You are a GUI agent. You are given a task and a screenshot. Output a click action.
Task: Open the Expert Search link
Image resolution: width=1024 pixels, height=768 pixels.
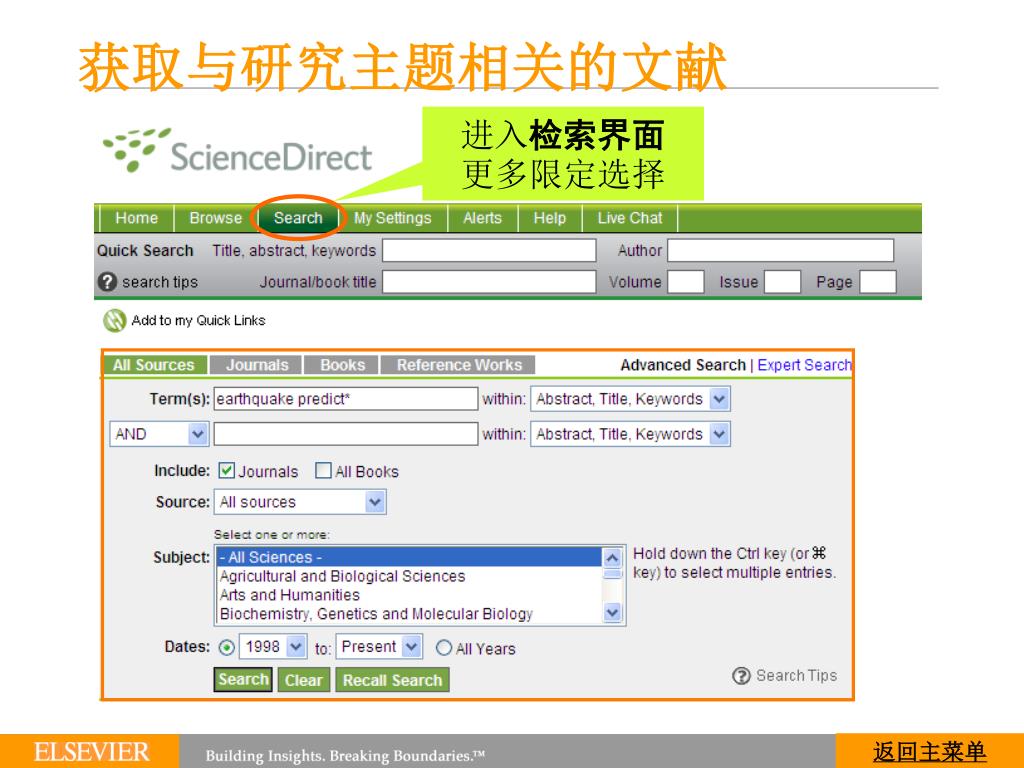(x=804, y=365)
